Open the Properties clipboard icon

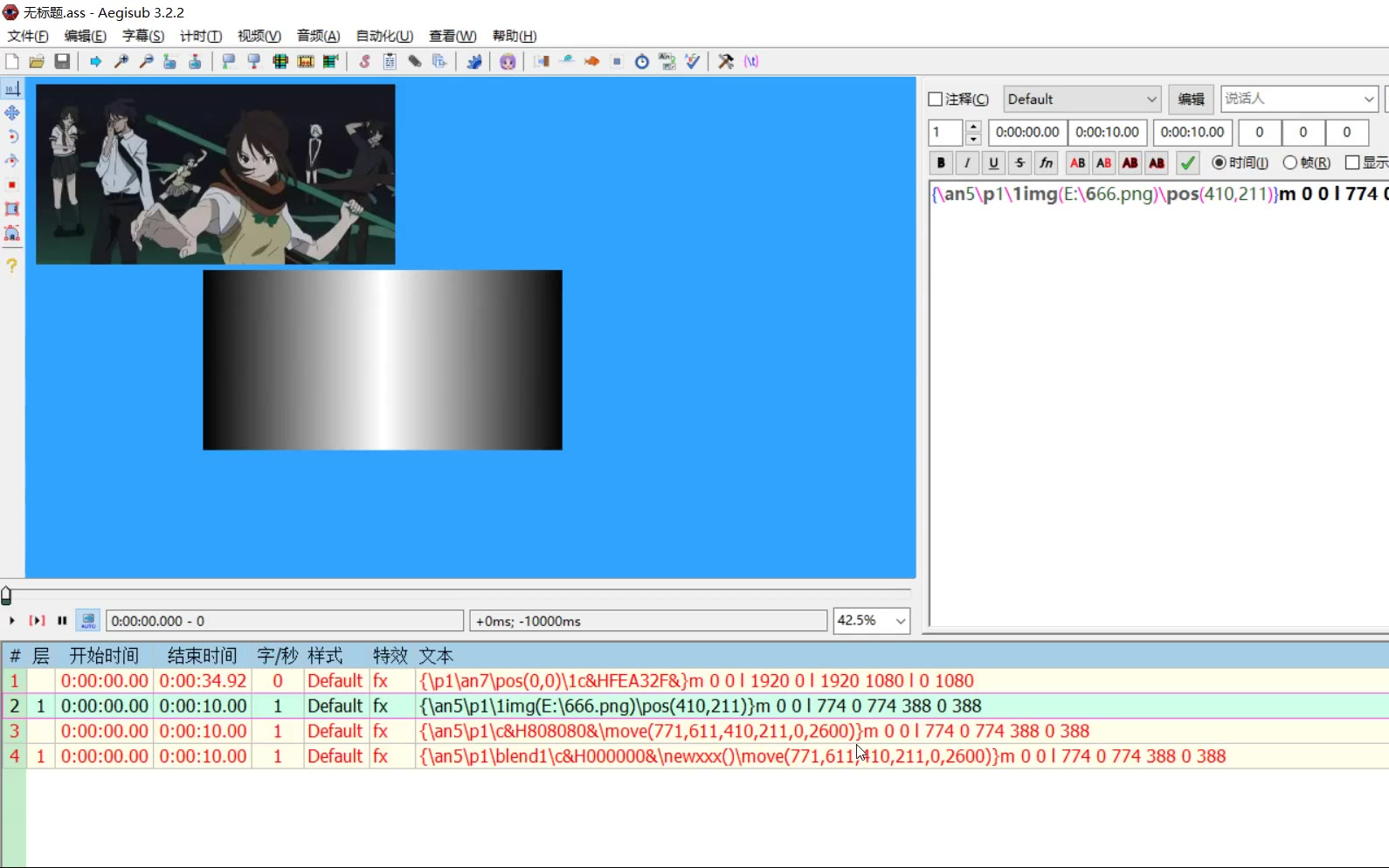tap(390, 61)
